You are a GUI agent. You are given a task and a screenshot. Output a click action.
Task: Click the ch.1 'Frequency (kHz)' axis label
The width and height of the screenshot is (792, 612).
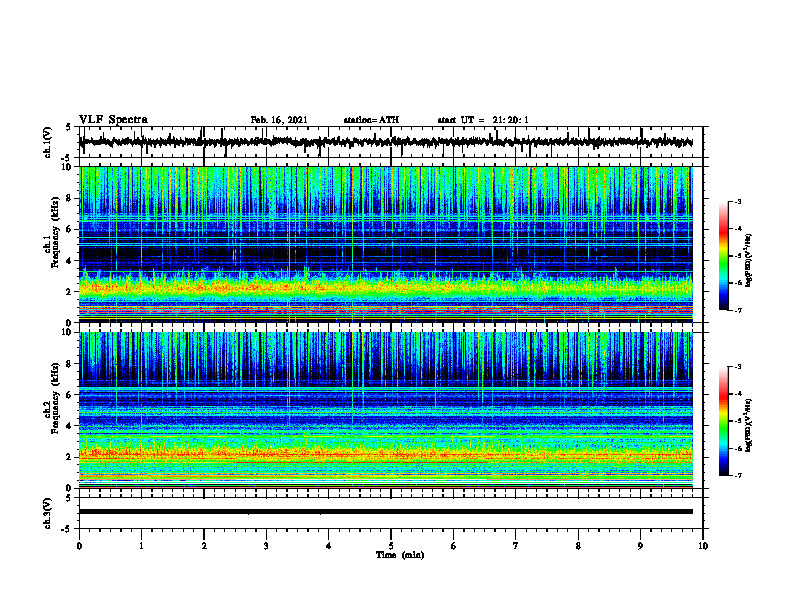click(56, 232)
